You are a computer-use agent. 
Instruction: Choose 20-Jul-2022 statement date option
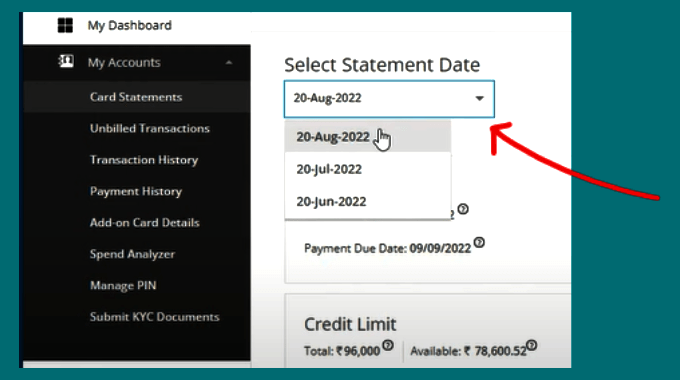(368, 169)
